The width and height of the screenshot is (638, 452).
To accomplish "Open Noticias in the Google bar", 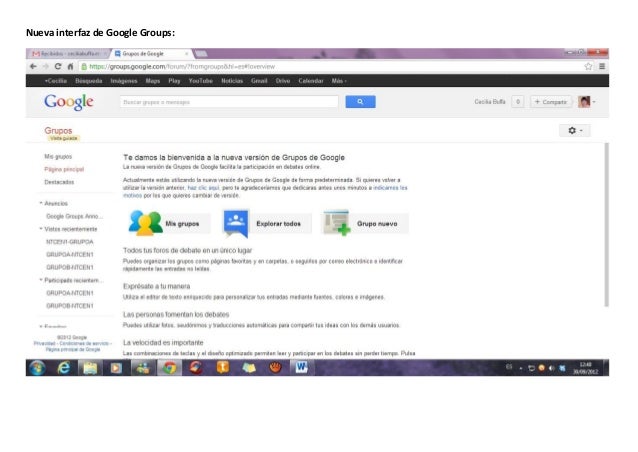I will click(232, 81).
